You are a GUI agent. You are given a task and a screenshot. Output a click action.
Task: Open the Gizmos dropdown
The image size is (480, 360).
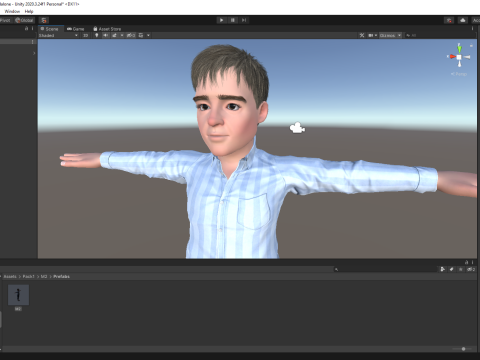point(390,35)
